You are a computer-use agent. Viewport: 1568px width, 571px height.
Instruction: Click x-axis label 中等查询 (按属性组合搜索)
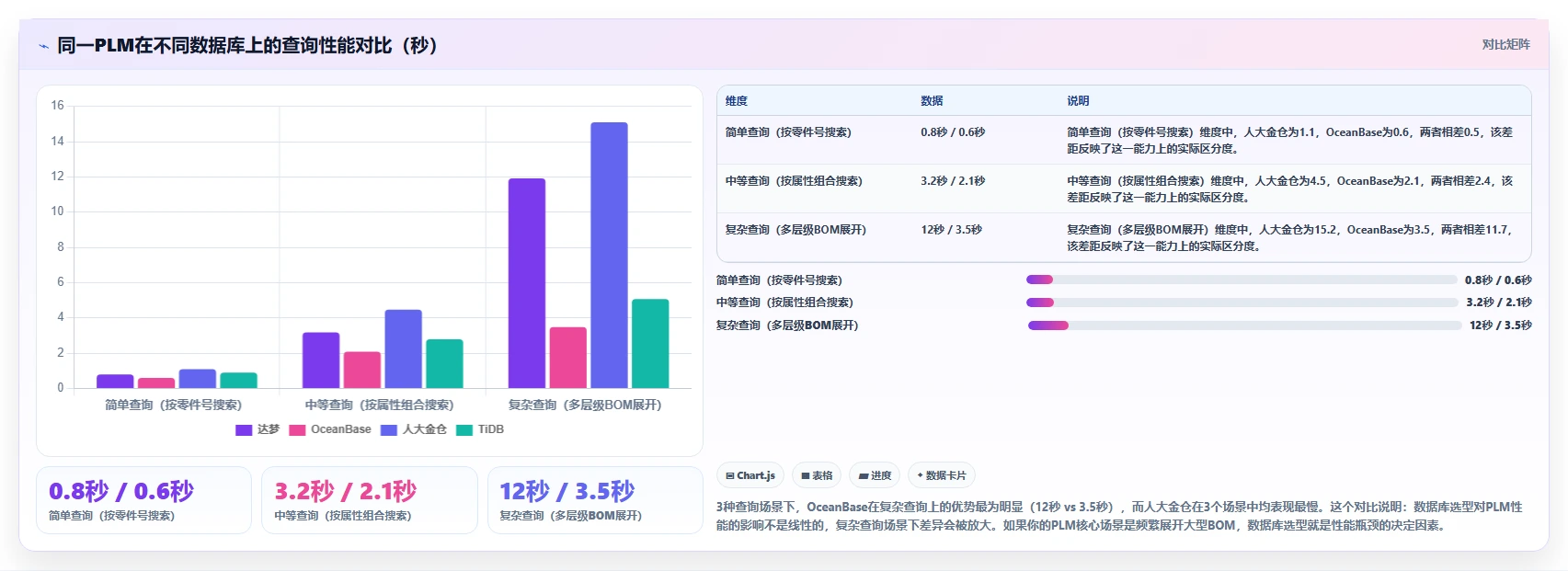379,405
